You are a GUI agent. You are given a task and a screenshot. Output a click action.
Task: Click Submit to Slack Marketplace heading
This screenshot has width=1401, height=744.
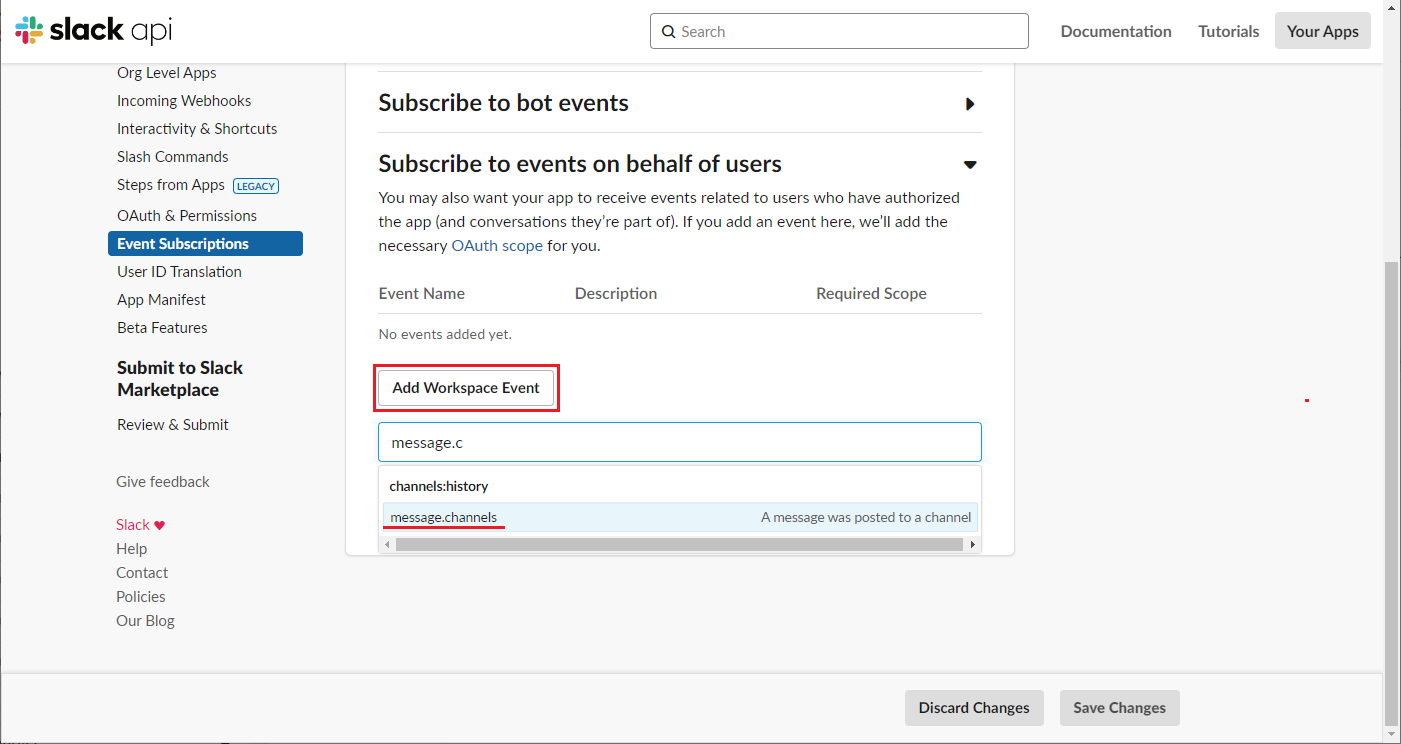180,379
